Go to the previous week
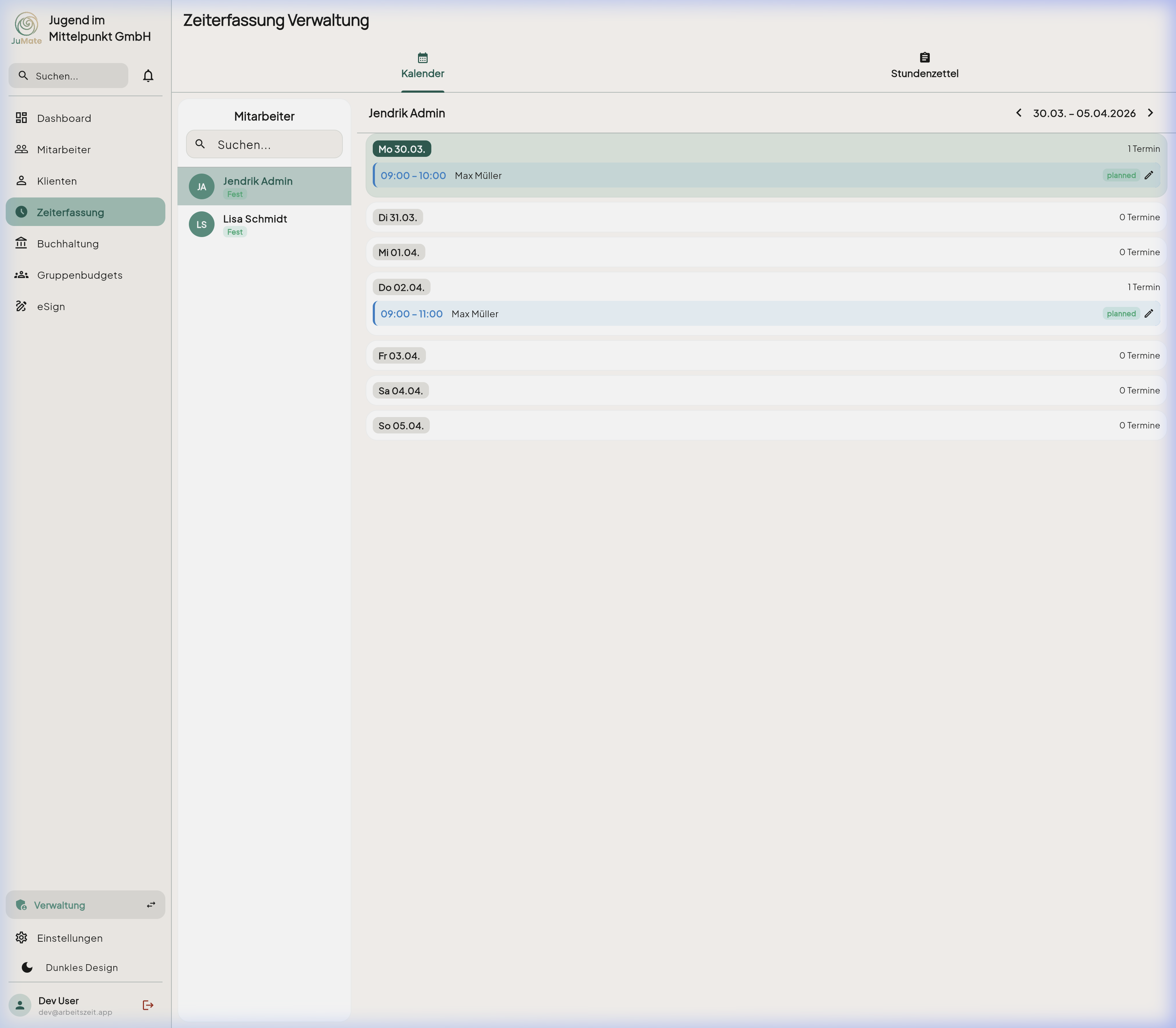The image size is (1176, 1028). (x=1018, y=113)
